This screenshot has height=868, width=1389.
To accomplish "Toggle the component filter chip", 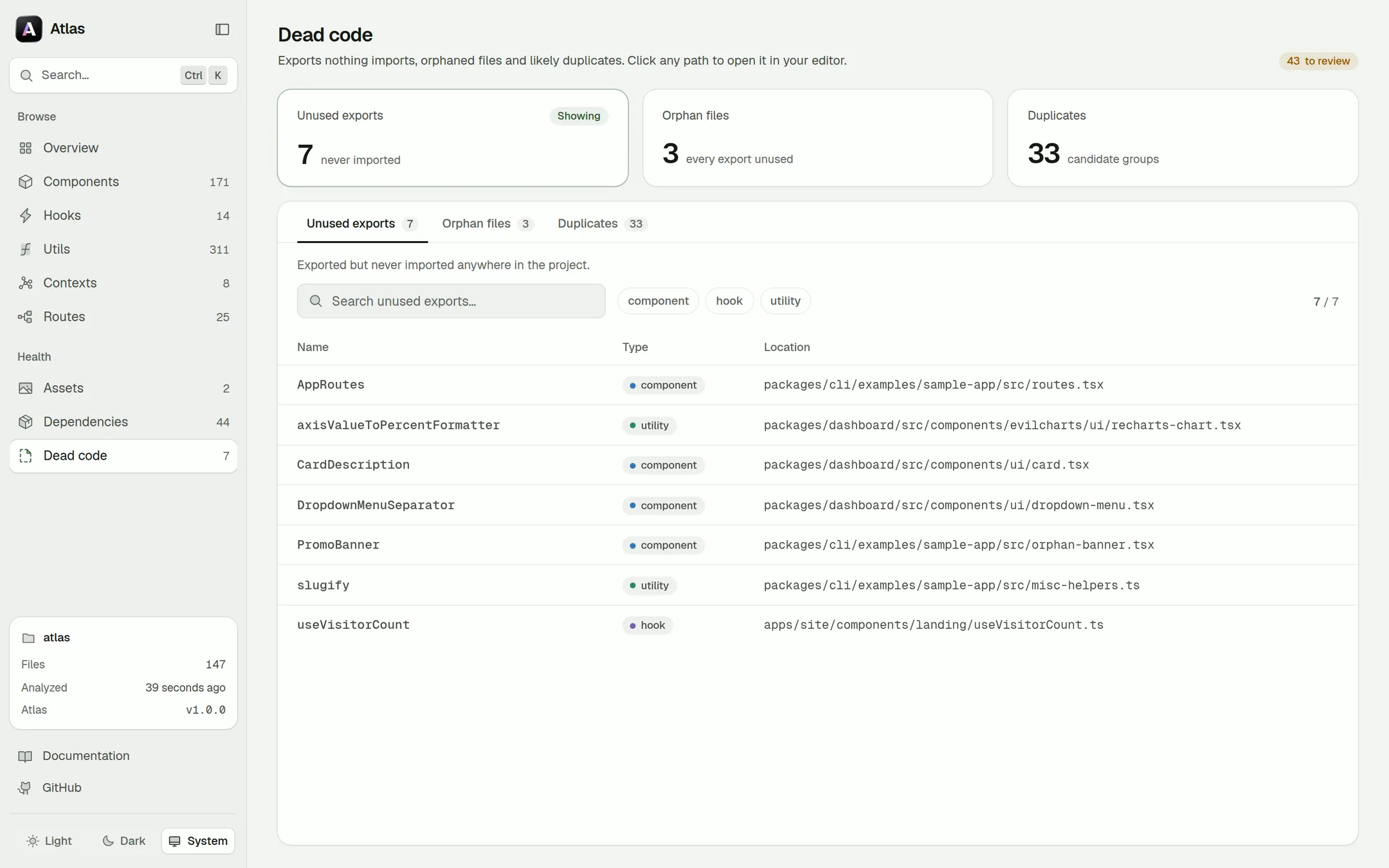I will click(x=658, y=301).
